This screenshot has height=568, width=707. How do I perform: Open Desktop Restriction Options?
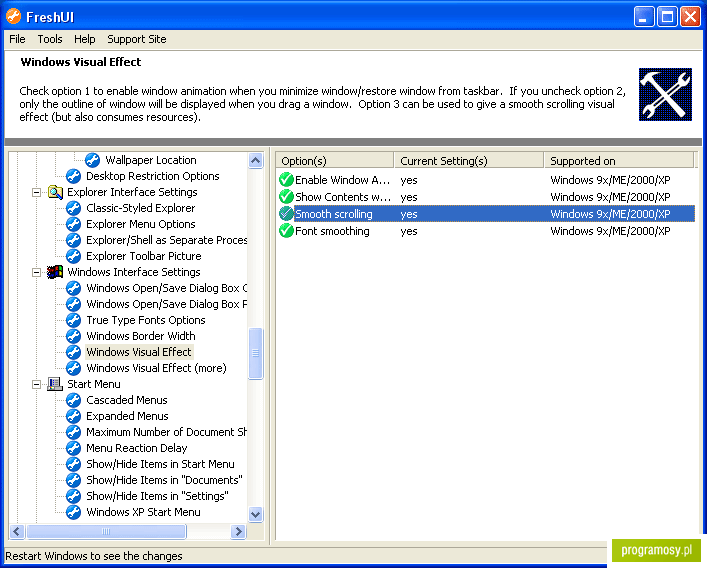pyautogui.click(x=153, y=176)
